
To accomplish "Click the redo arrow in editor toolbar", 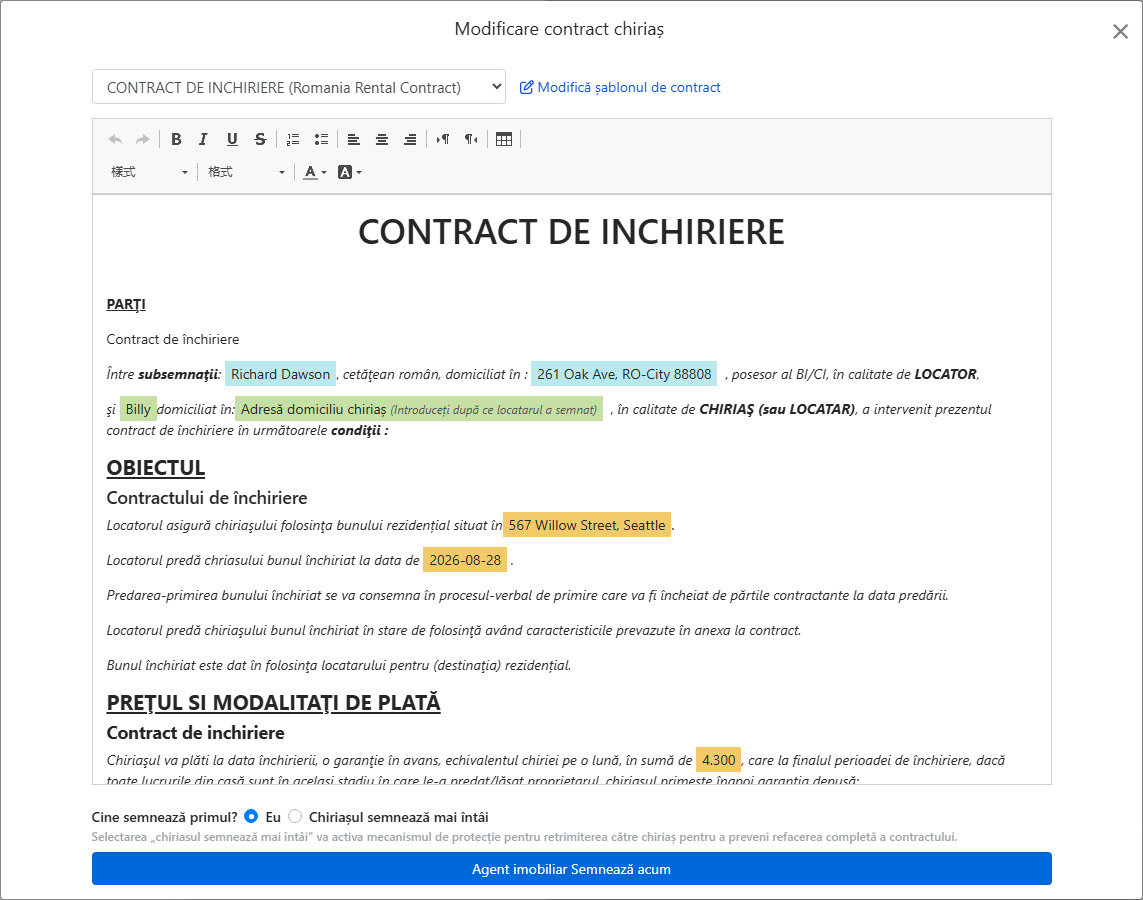I will [143, 139].
